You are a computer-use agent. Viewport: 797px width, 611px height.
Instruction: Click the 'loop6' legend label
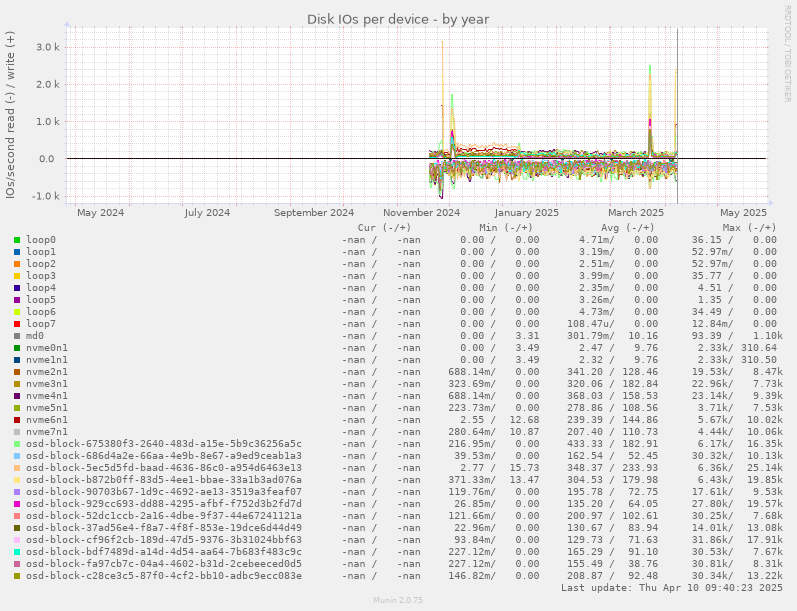tap(41, 312)
